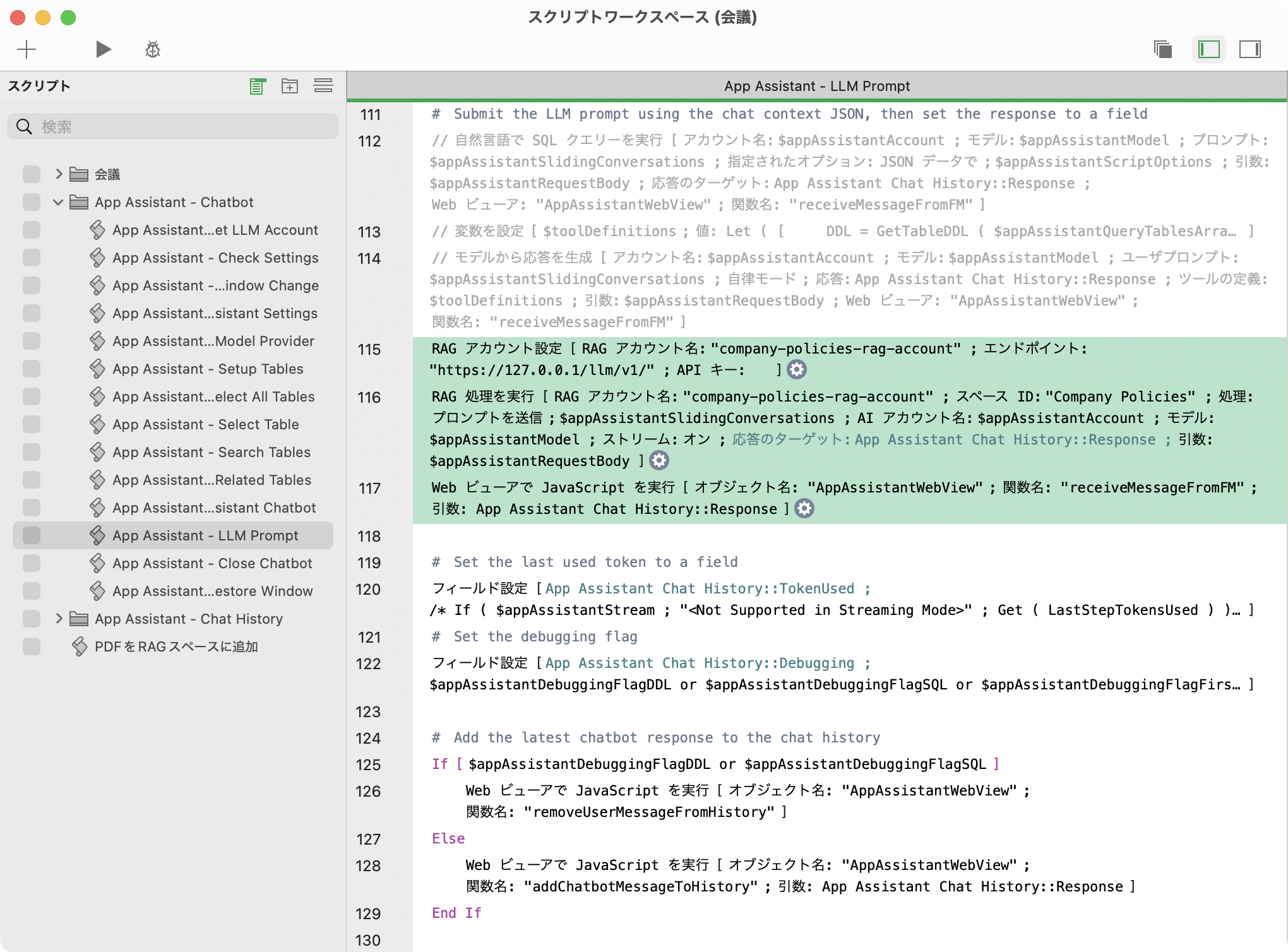Open gear on line 117 JavaScript step
This screenshot has height=952, width=1288.
pyautogui.click(x=804, y=509)
